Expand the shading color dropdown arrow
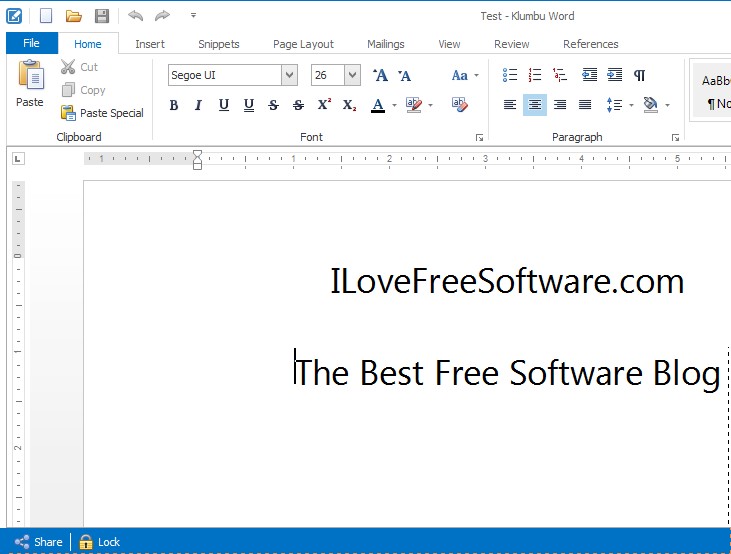This screenshot has width=731, height=554. tap(668, 105)
